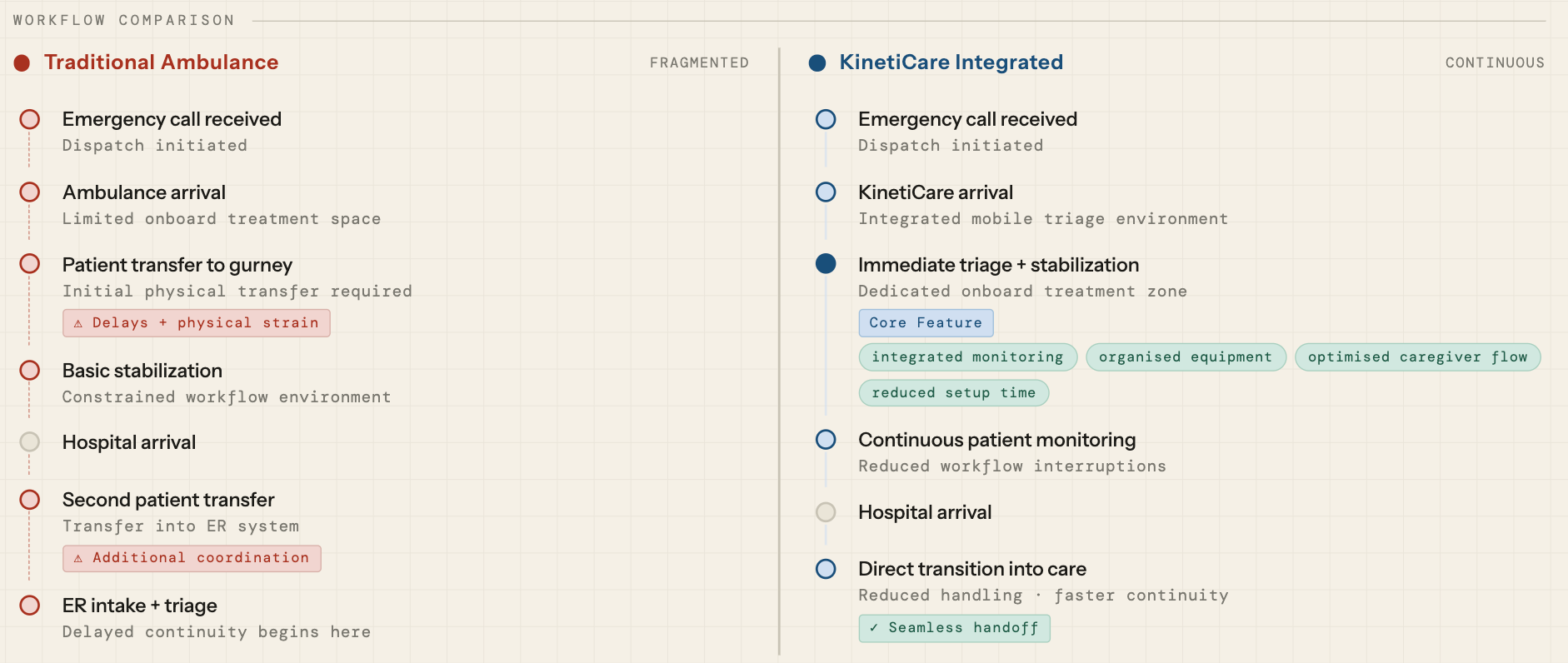
Task: Select the grey Hospital arrival marker in Traditional column
Action: coord(30,441)
